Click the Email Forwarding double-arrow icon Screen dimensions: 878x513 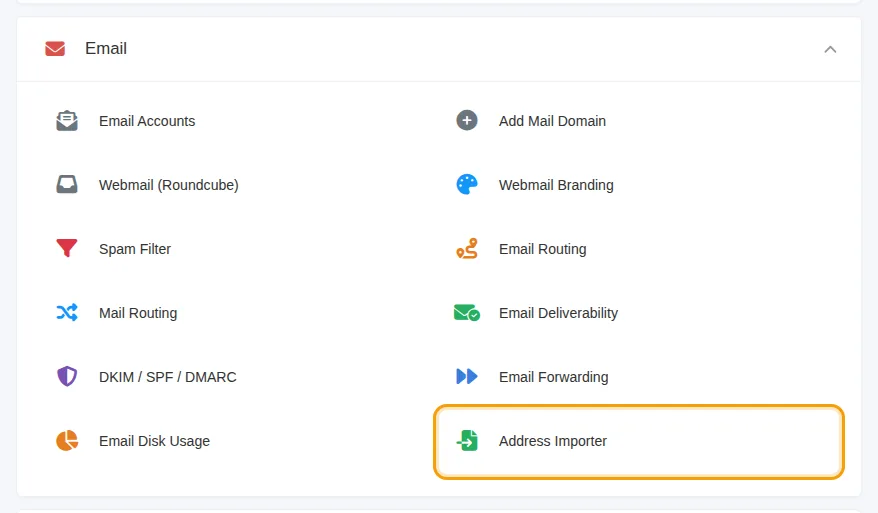(466, 376)
